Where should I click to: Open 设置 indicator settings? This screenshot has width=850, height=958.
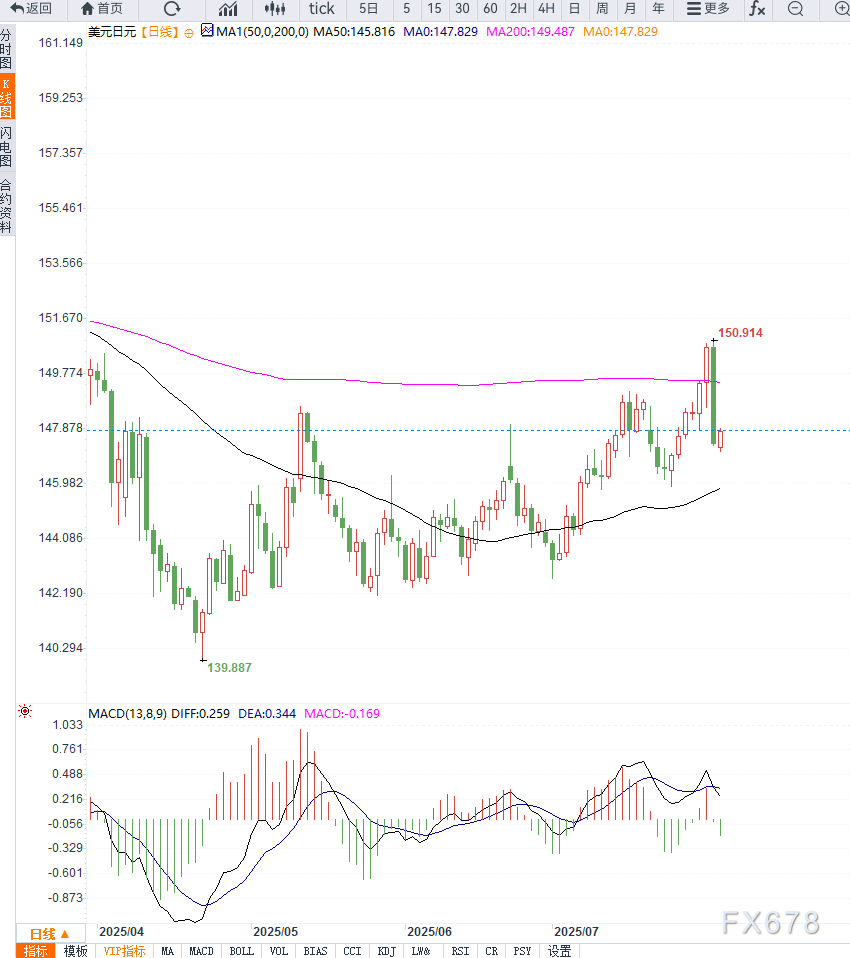click(559, 951)
